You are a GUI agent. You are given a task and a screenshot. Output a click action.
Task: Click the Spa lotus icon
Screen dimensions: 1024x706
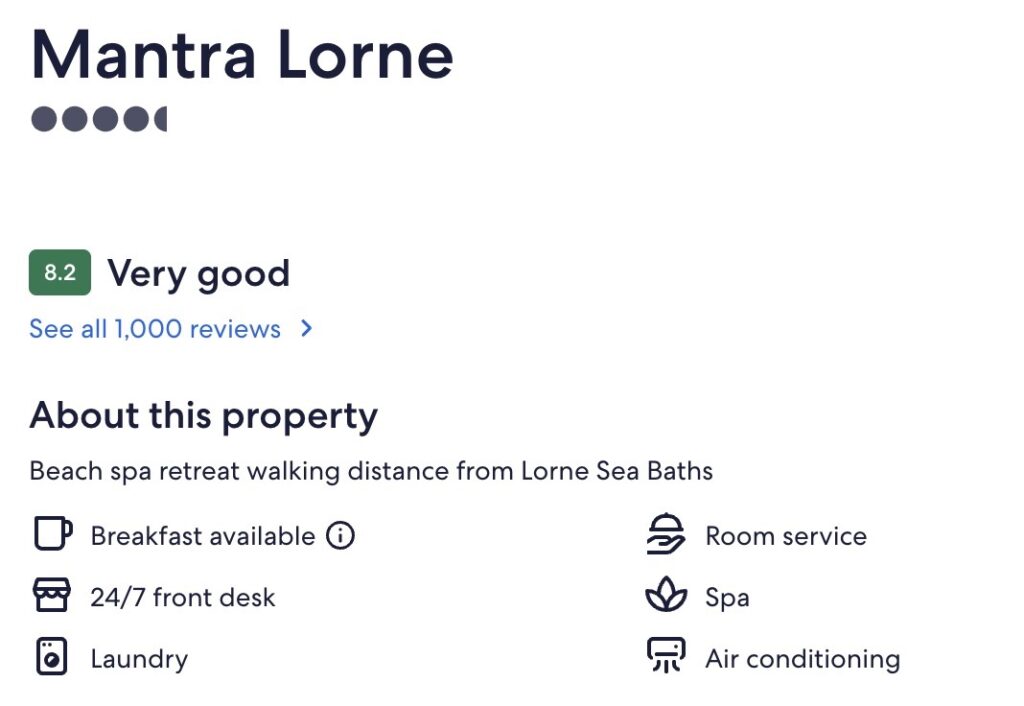pyautogui.click(x=666, y=597)
